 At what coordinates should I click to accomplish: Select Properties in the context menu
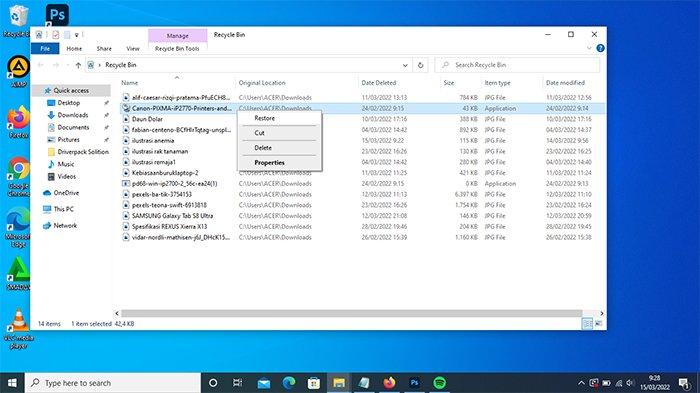pyautogui.click(x=269, y=163)
